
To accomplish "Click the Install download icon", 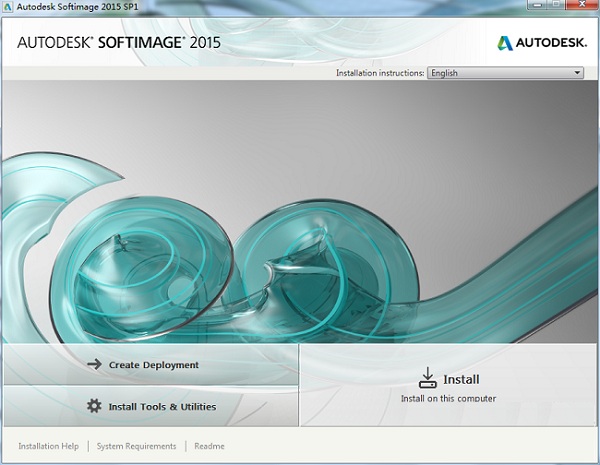I will click(x=427, y=377).
